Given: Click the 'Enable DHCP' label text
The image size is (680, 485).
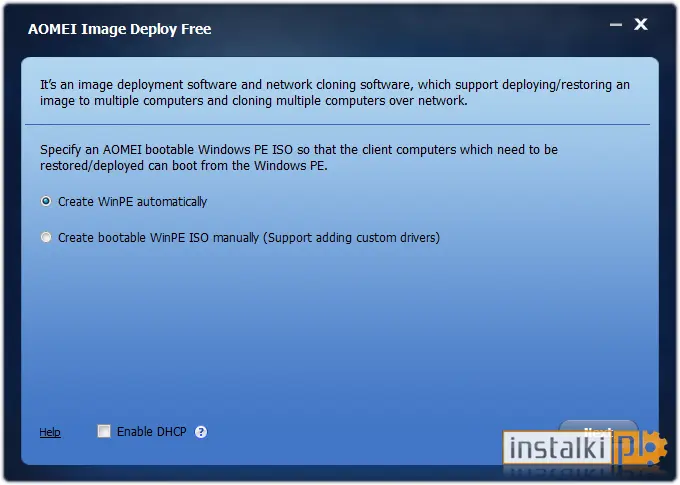Looking at the screenshot, I should tap(152, 432).
